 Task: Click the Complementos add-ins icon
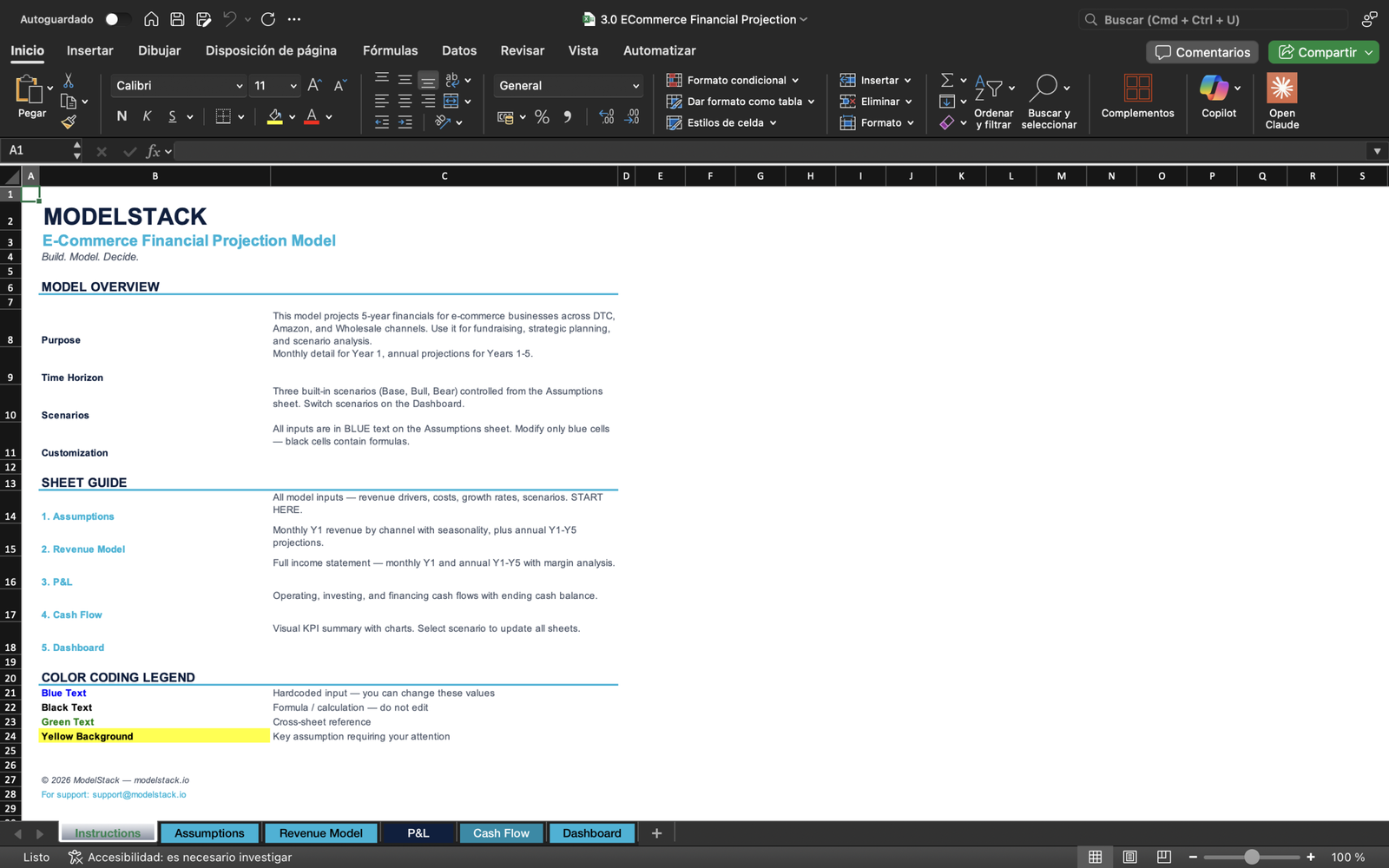[x=1137, y=88]
